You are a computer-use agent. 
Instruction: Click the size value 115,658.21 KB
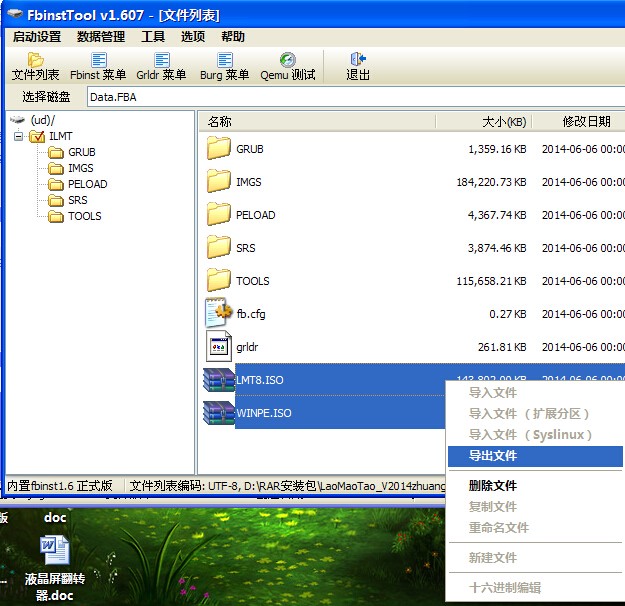pos(491,281)
